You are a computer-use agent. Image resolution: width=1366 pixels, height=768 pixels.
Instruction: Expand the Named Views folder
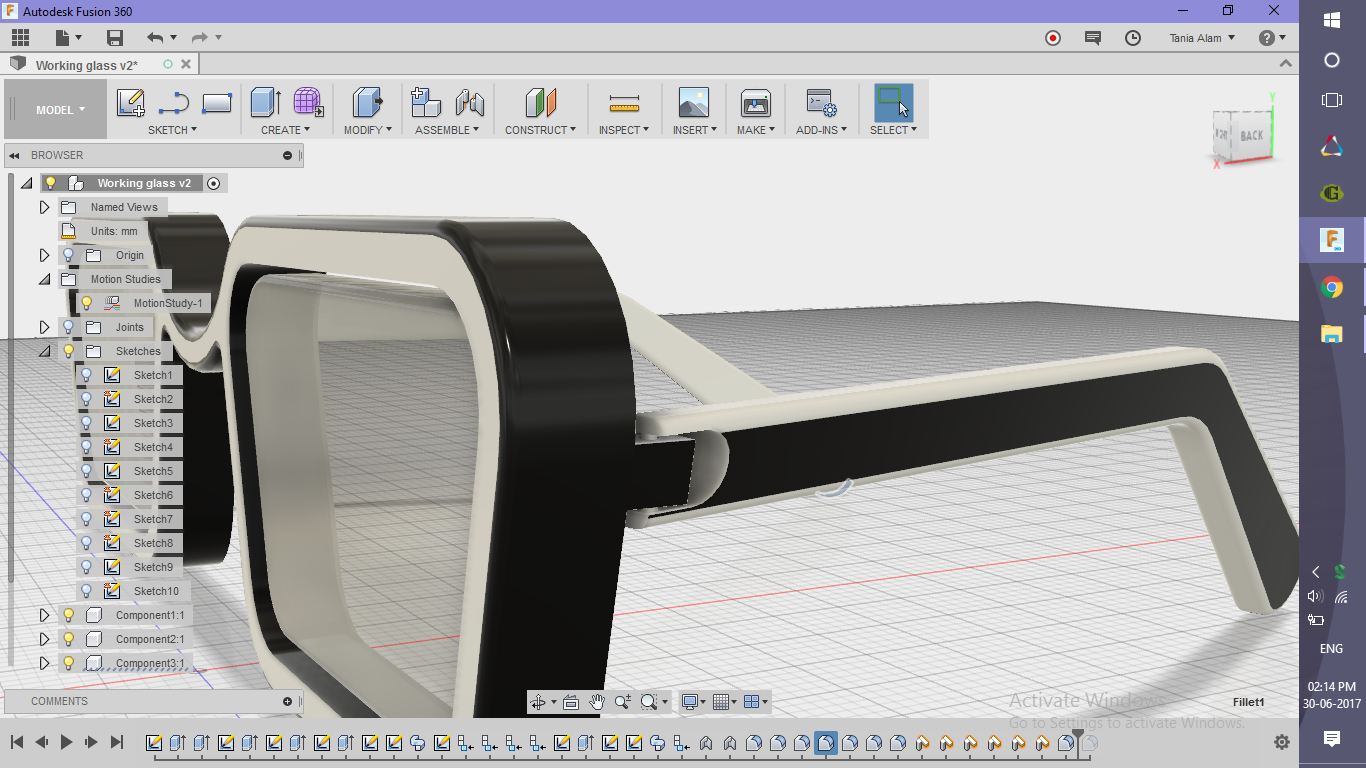44,207
